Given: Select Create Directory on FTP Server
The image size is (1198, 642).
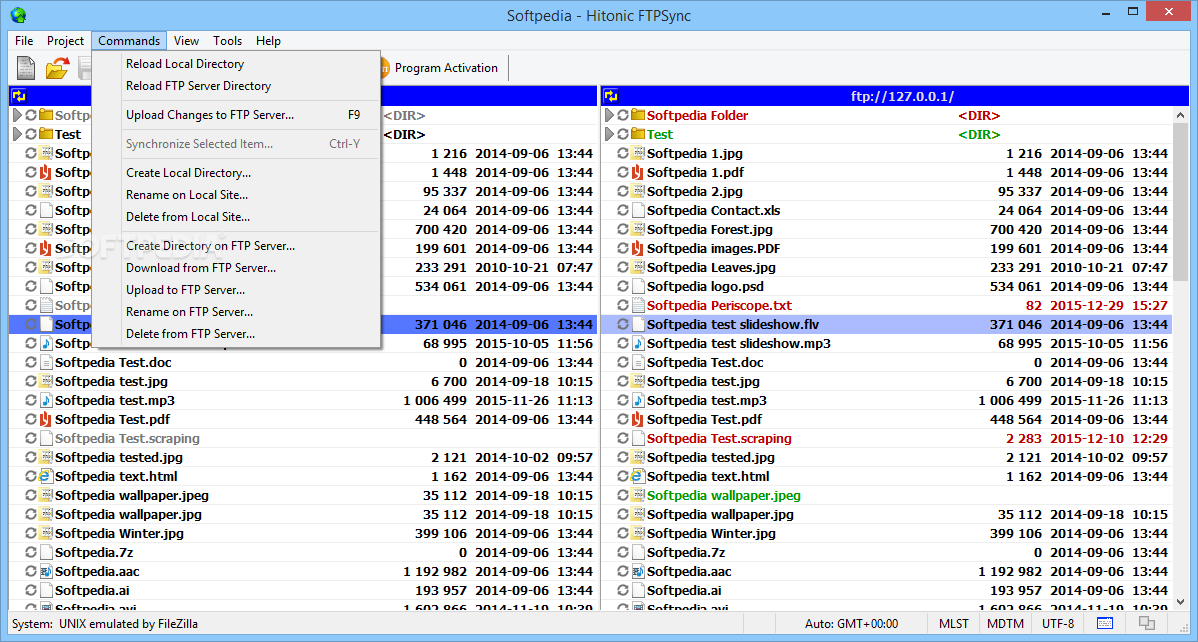Looking at the screenshot, I should pos(235,246).
